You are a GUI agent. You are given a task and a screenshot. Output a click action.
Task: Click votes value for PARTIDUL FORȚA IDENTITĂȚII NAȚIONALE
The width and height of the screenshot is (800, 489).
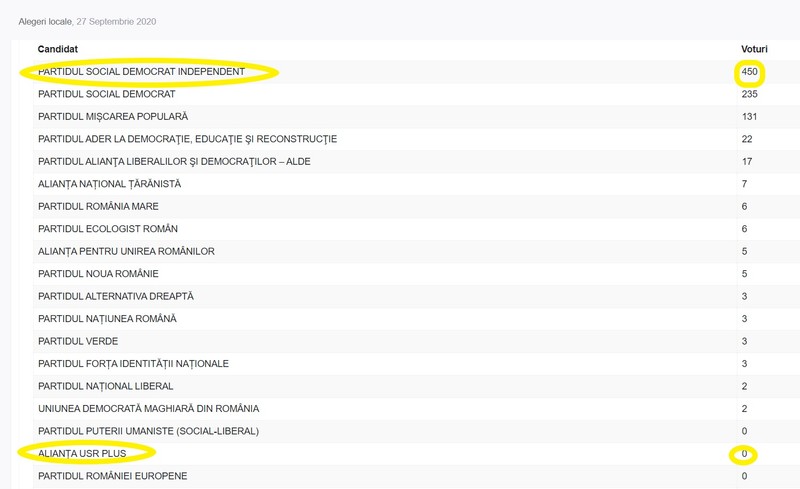744,363
